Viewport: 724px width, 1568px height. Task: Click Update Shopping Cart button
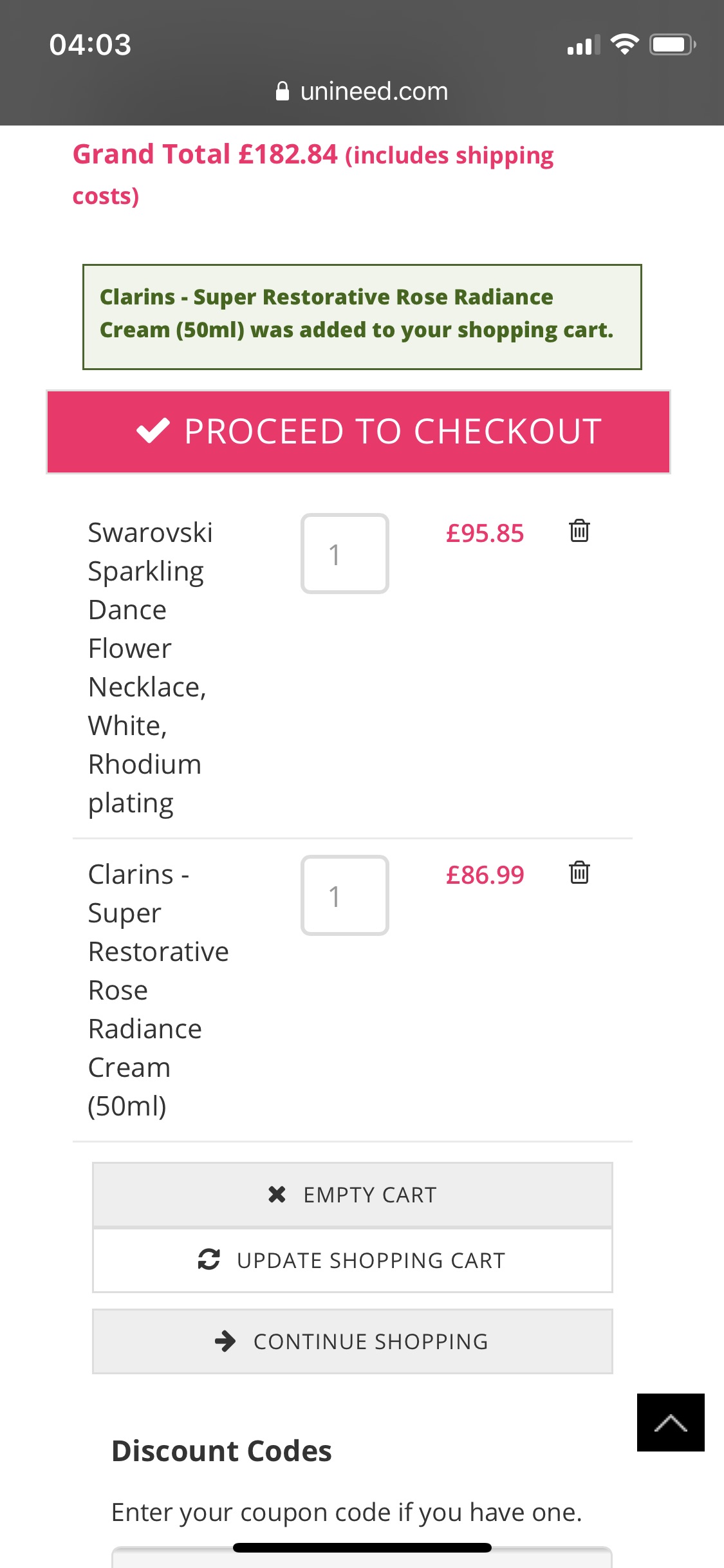(x=353, y=1260)
